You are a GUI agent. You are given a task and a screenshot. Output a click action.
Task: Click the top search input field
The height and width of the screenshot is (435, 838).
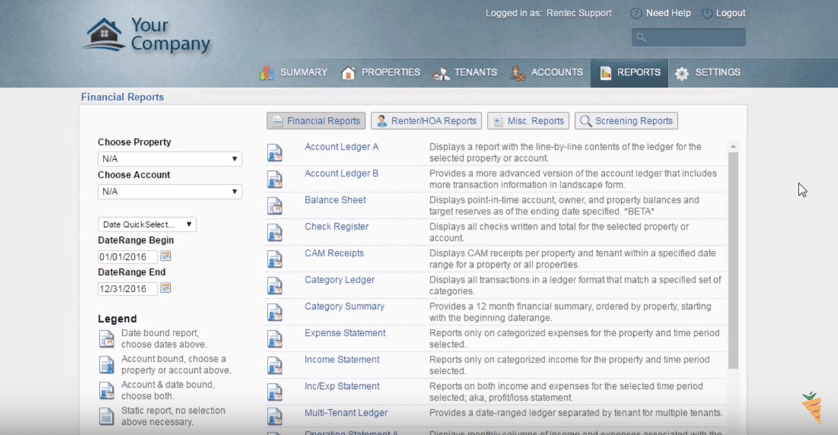coord(688,37)
